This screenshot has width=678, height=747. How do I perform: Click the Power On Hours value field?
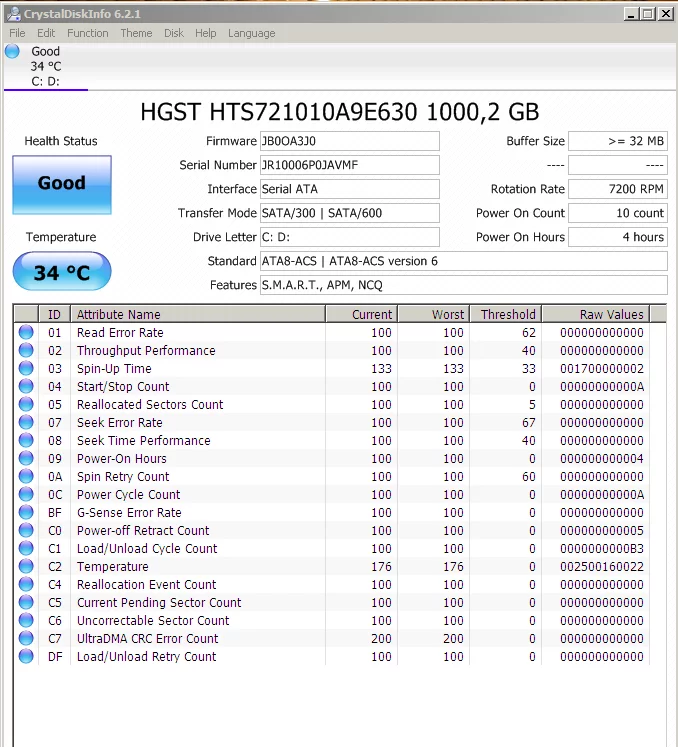[618, 237]
